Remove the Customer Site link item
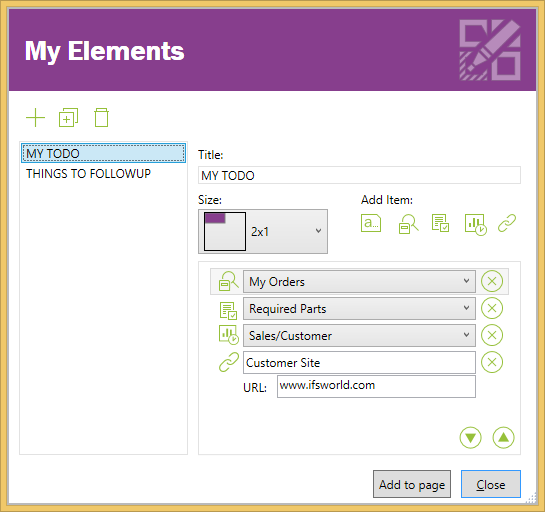 [492, 362]
